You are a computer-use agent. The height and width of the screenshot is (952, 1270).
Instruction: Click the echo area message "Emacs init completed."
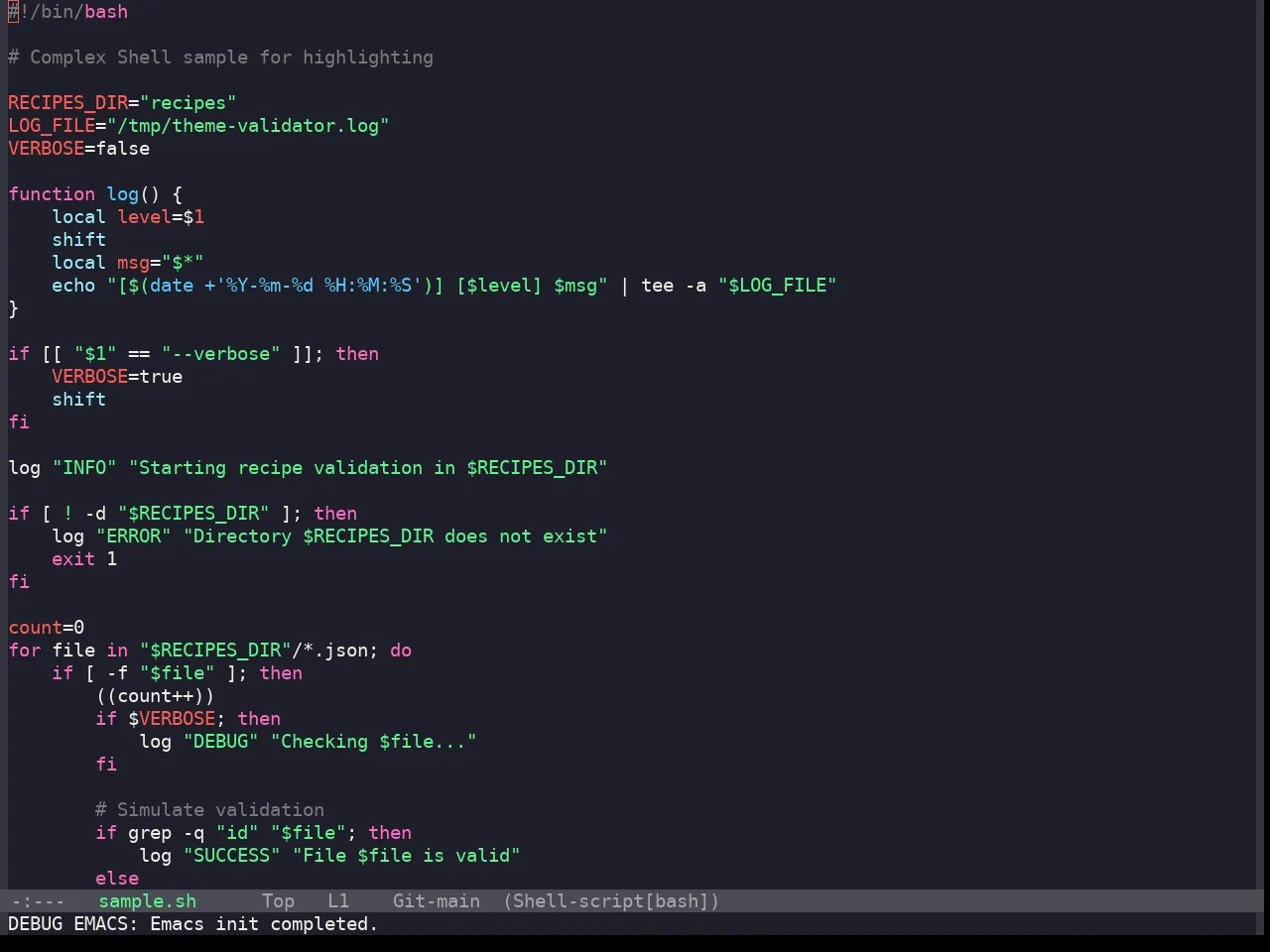point(264,924)
